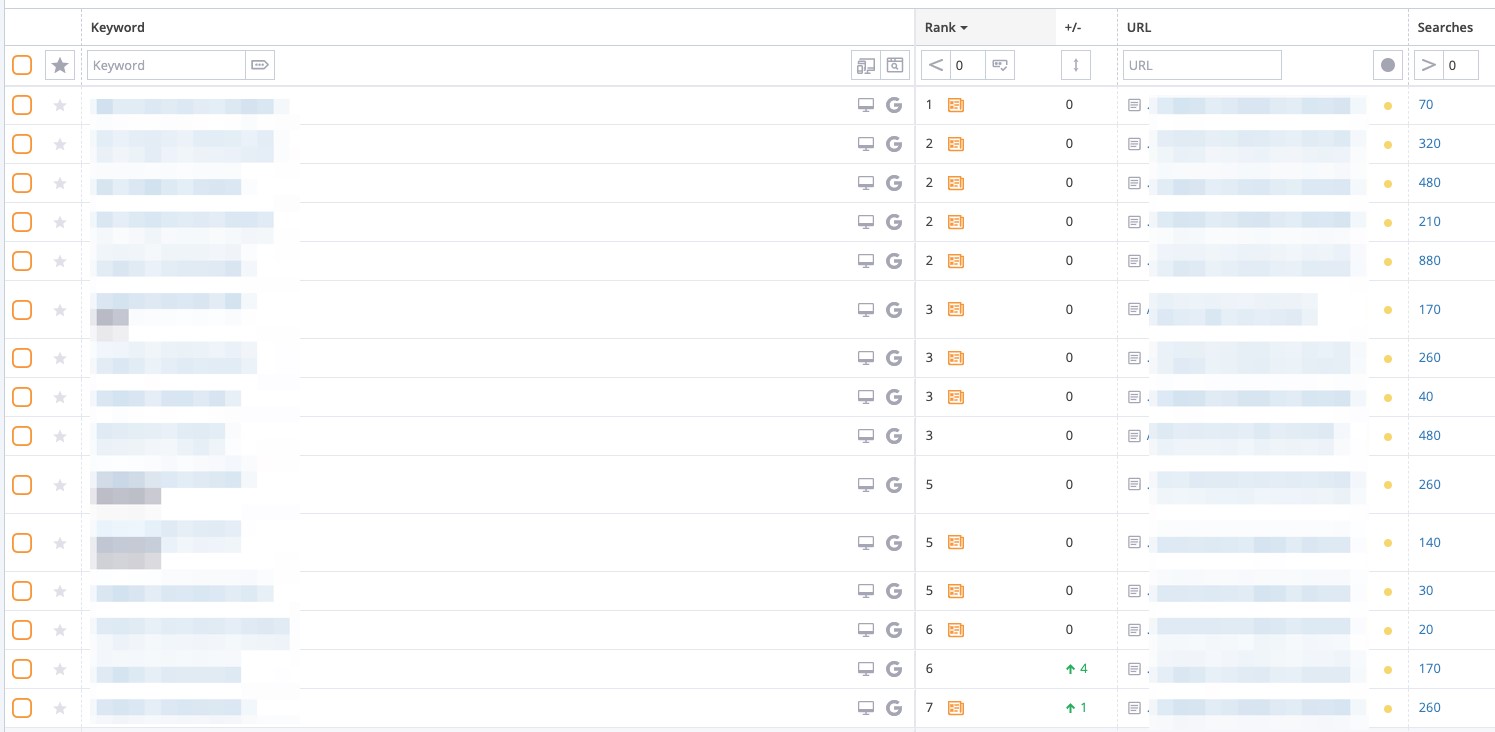Open the SERP feature filter beside rank input
This screenshot has width=1495, height=732.
pos(999,65)
